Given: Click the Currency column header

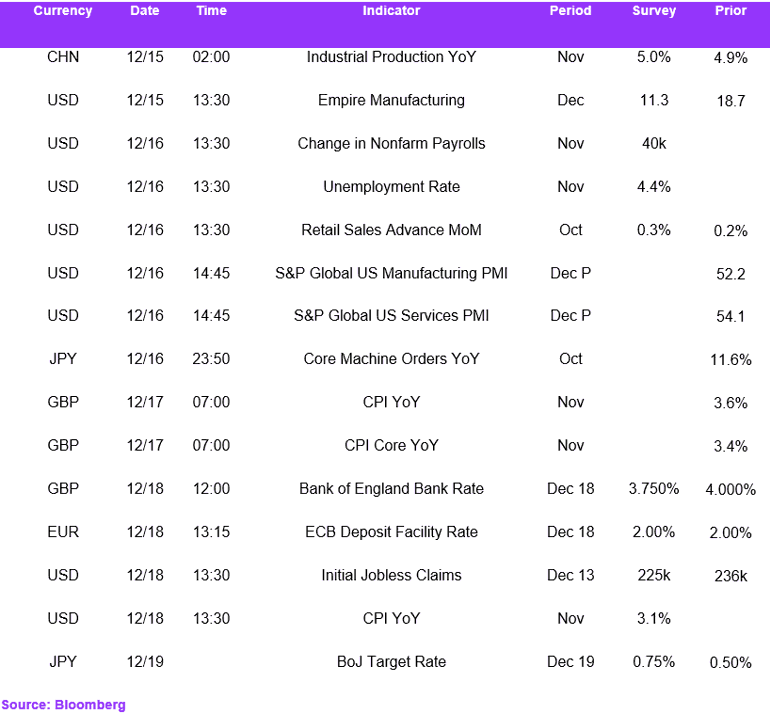Looking at the screenshot, I should pyautogui.click(x=63, y=11).
